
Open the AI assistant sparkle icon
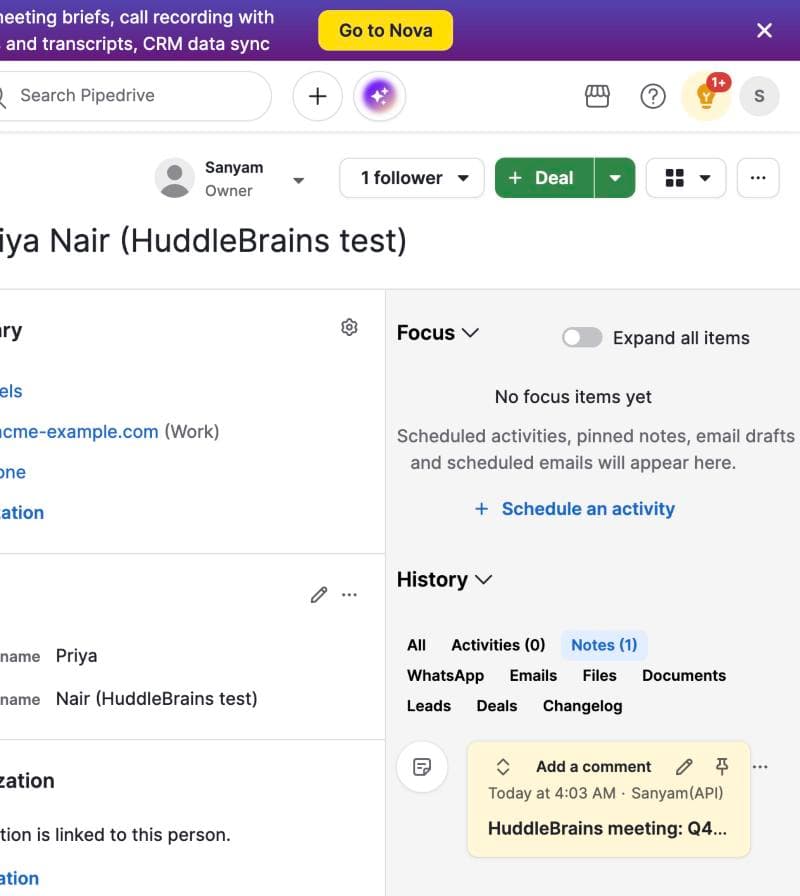click(x=379, y=96)
